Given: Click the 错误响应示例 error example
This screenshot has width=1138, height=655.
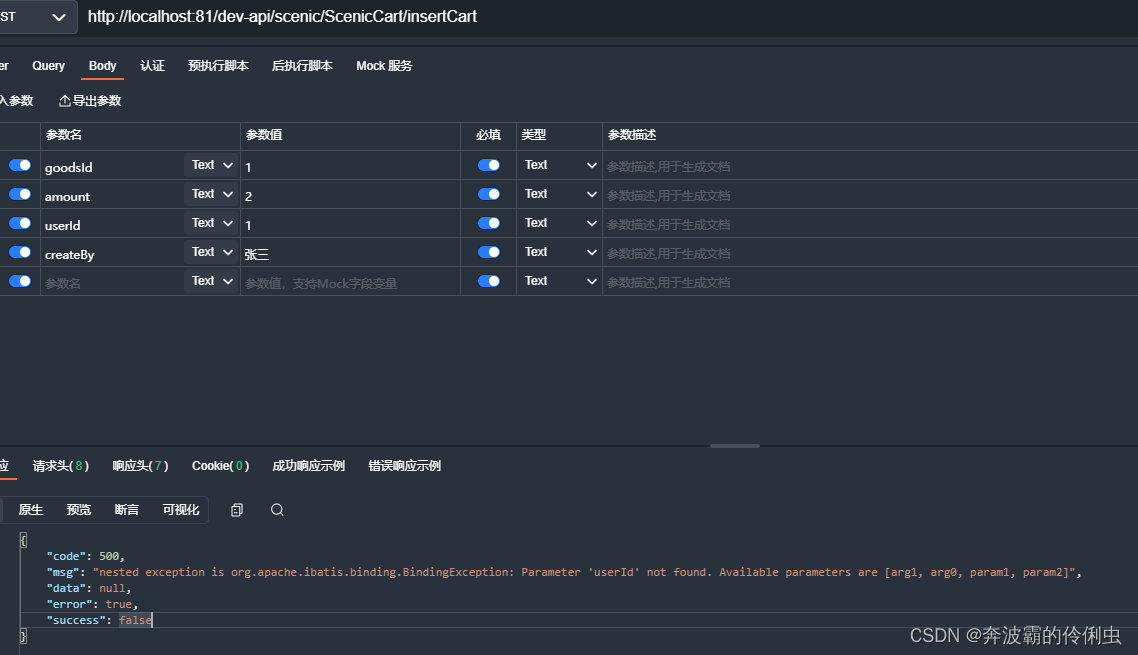Looking at the screenshot, I should [404, 465].
